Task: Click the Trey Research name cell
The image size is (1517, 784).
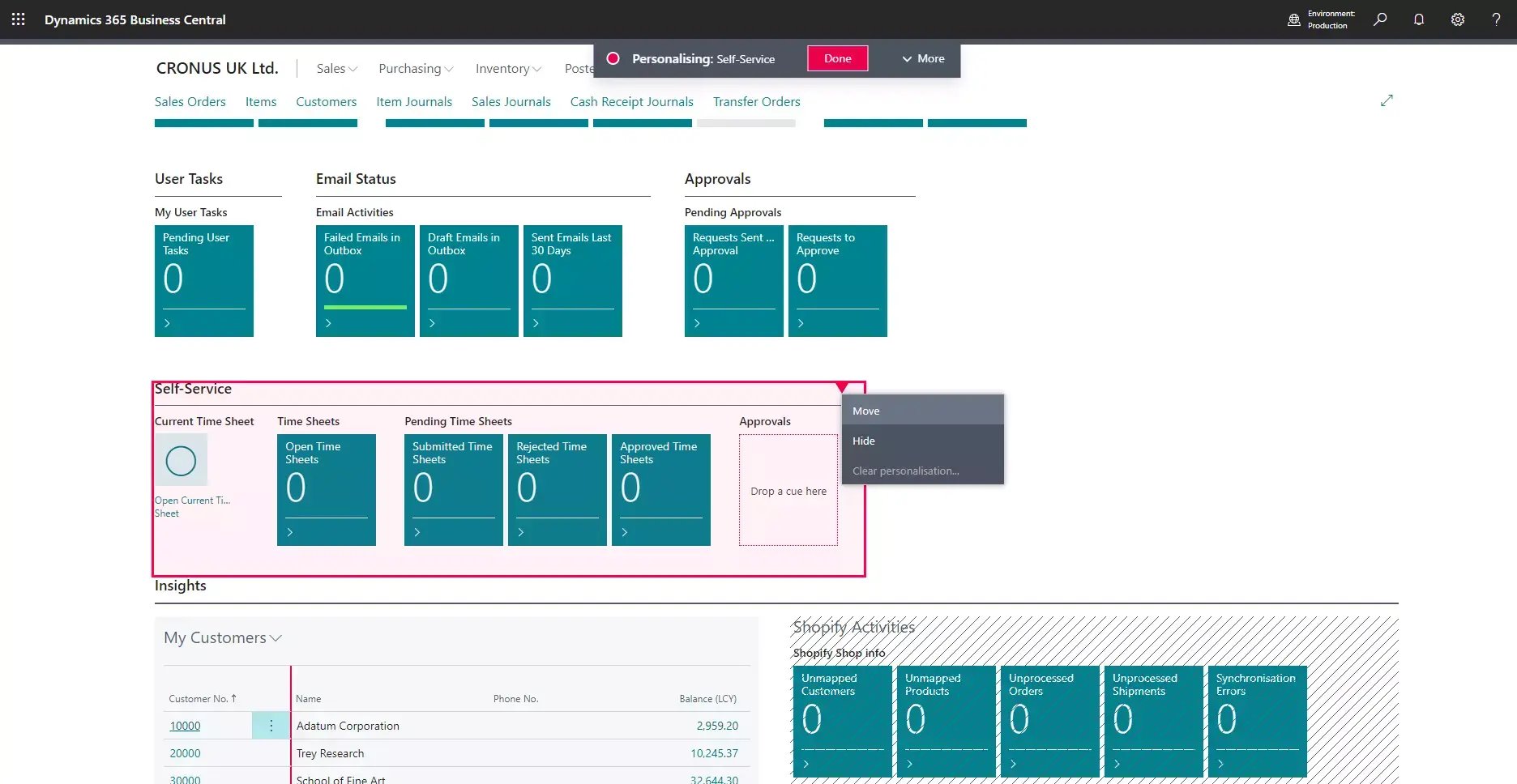Action: [x=330, y=753]
